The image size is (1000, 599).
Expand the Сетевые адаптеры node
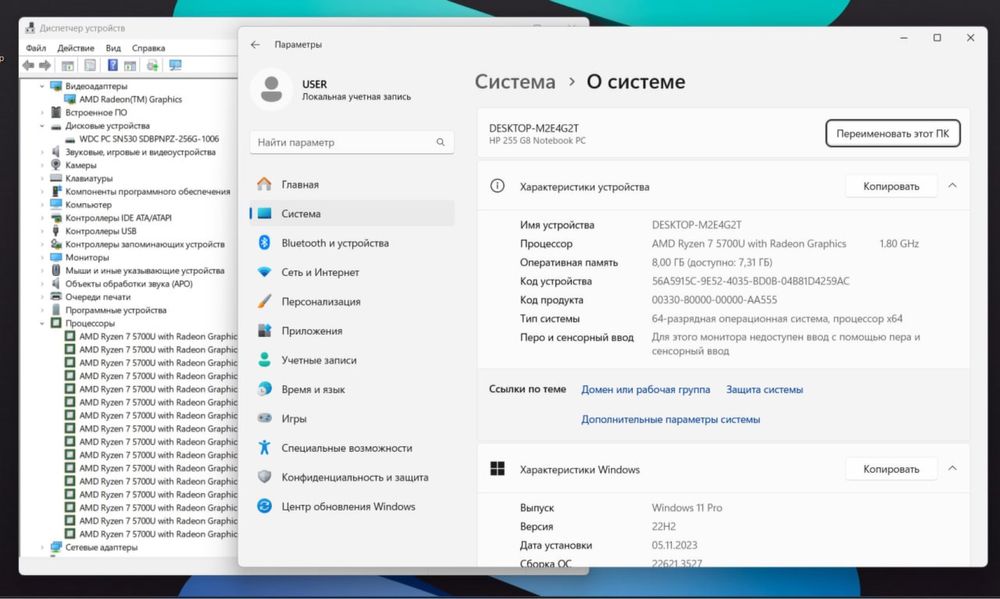[x=42, y=547]
